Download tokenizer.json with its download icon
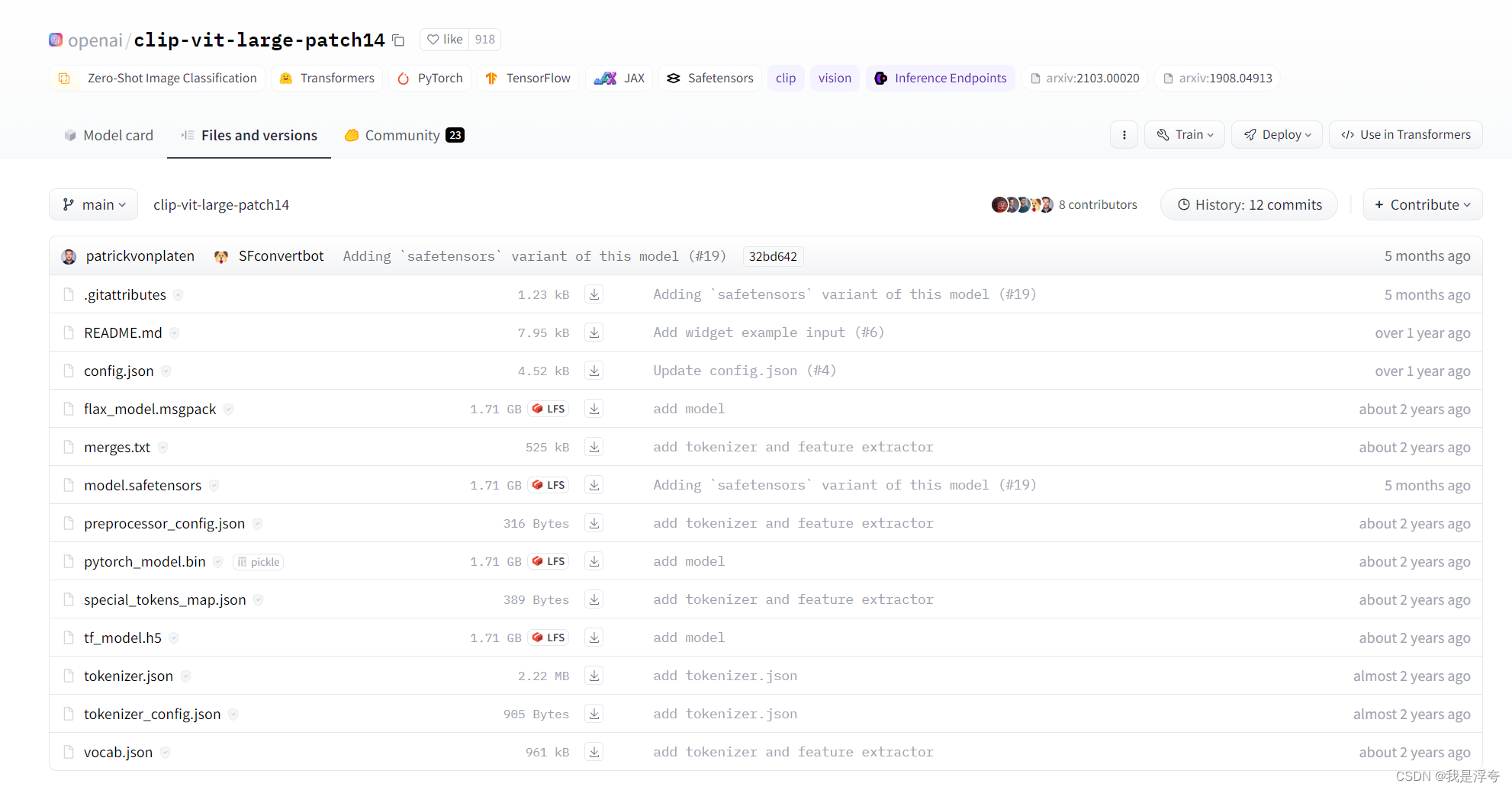Screen dimensions: 1512x790 point(594,676)
